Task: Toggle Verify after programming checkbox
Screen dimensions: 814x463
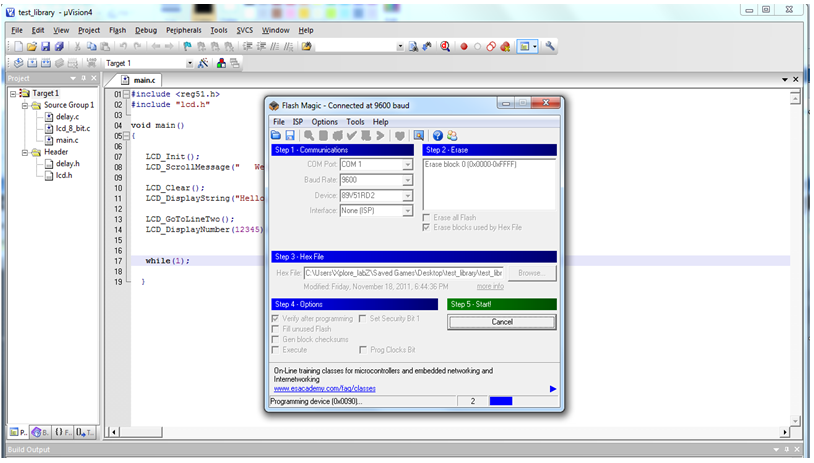Action: tap(275, 318)
